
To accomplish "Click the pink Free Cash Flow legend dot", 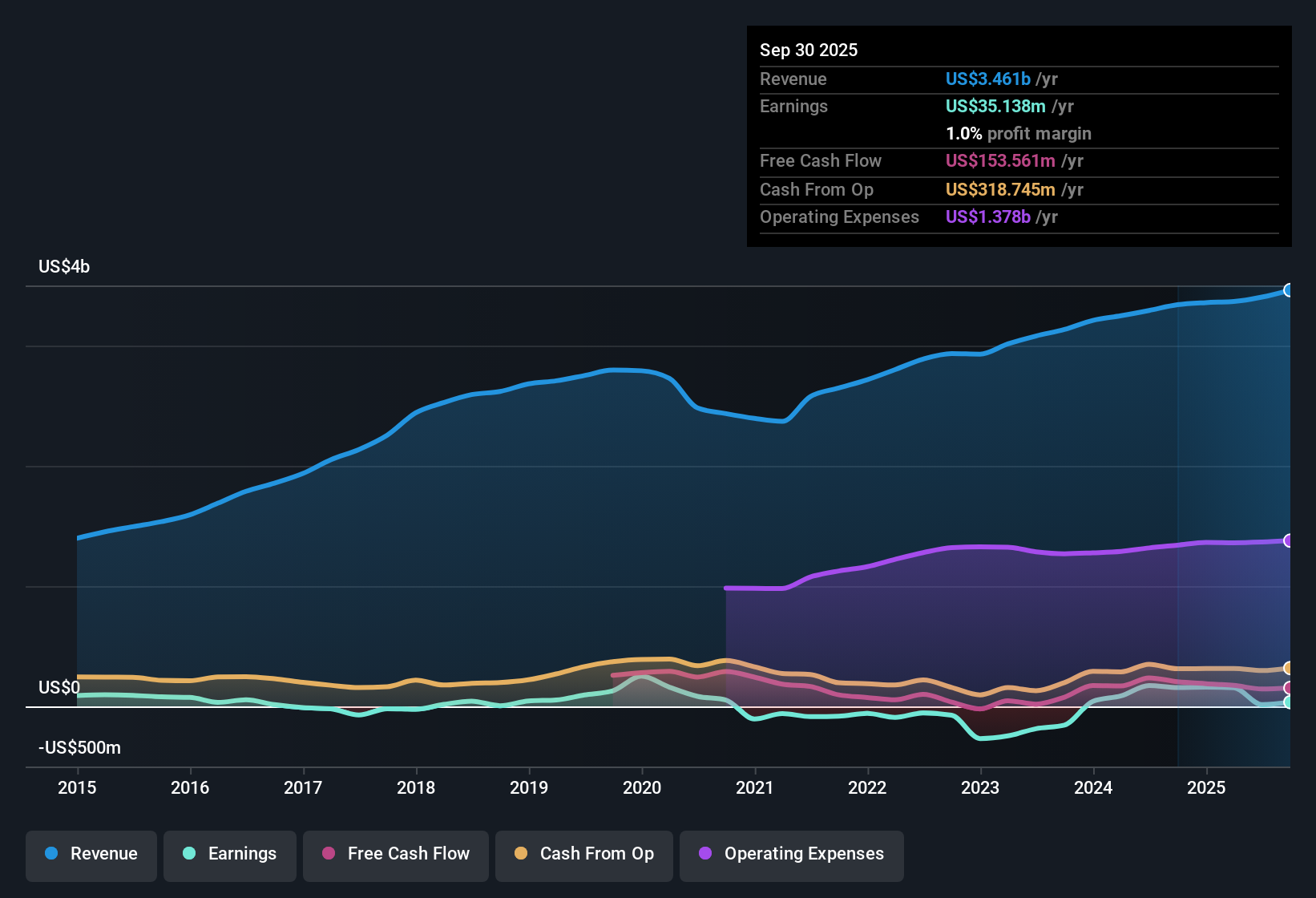I will pyautogui.click(x=329, y=853).
